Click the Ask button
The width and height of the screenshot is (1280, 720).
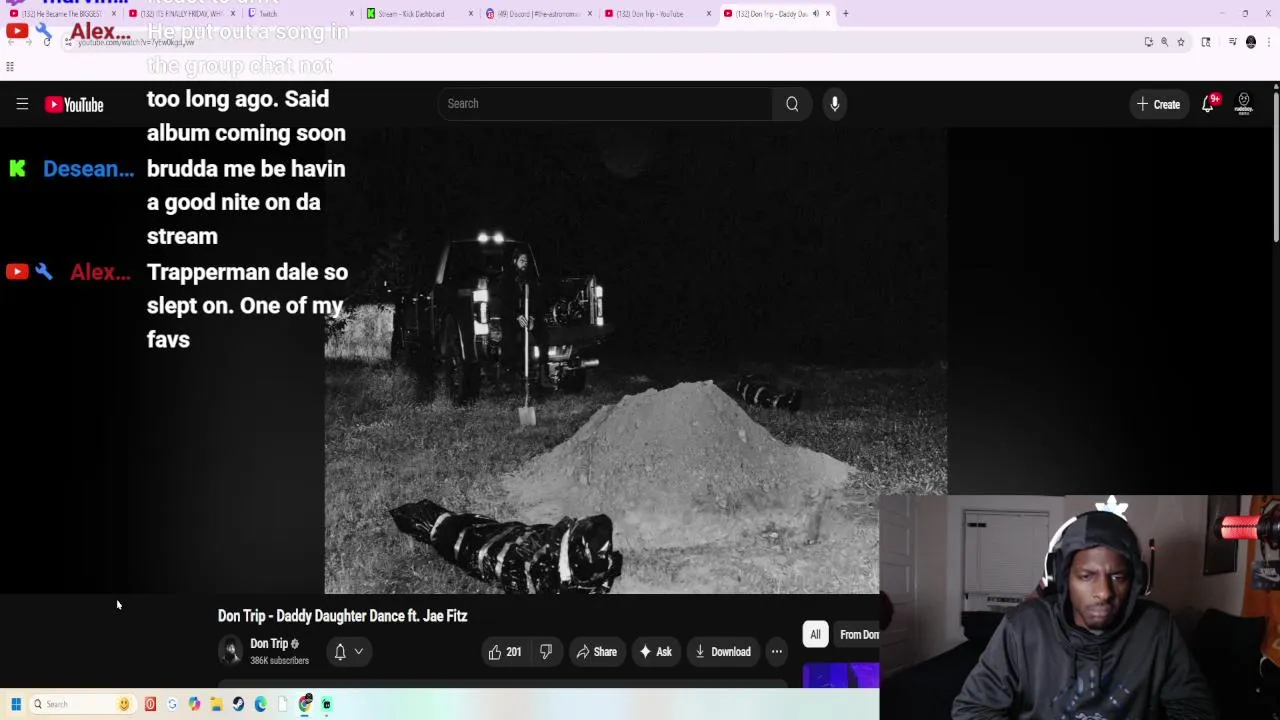[656, 652]
